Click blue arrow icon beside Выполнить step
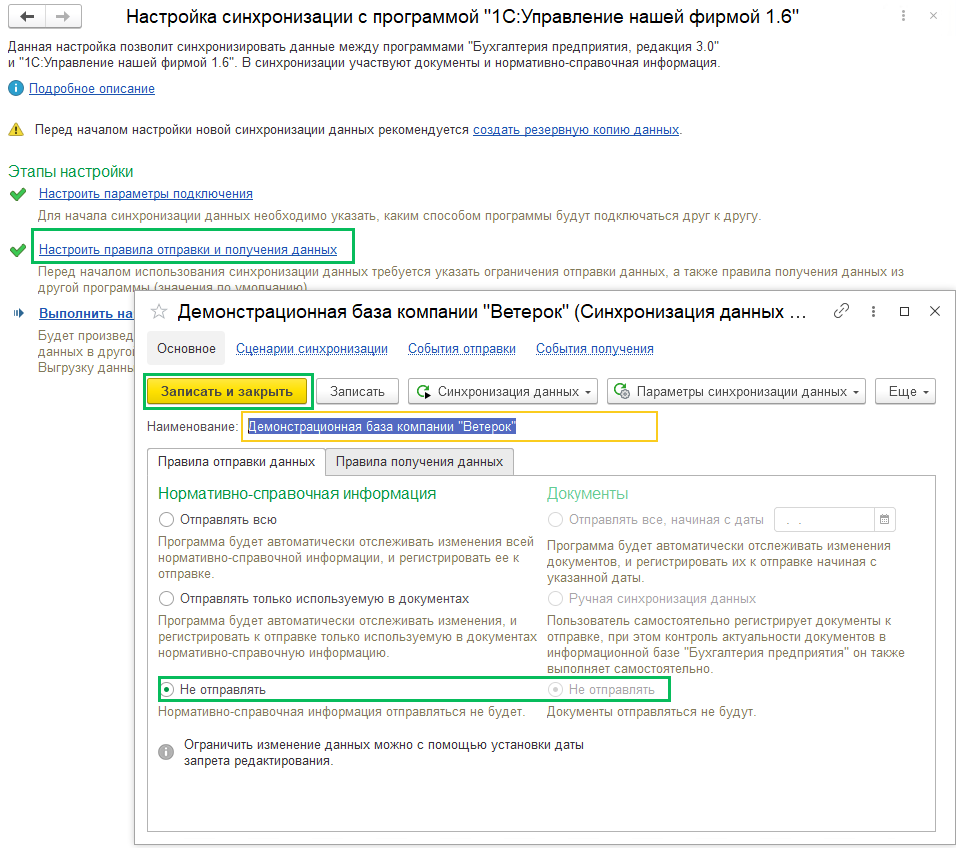 [x=19, y=313]
